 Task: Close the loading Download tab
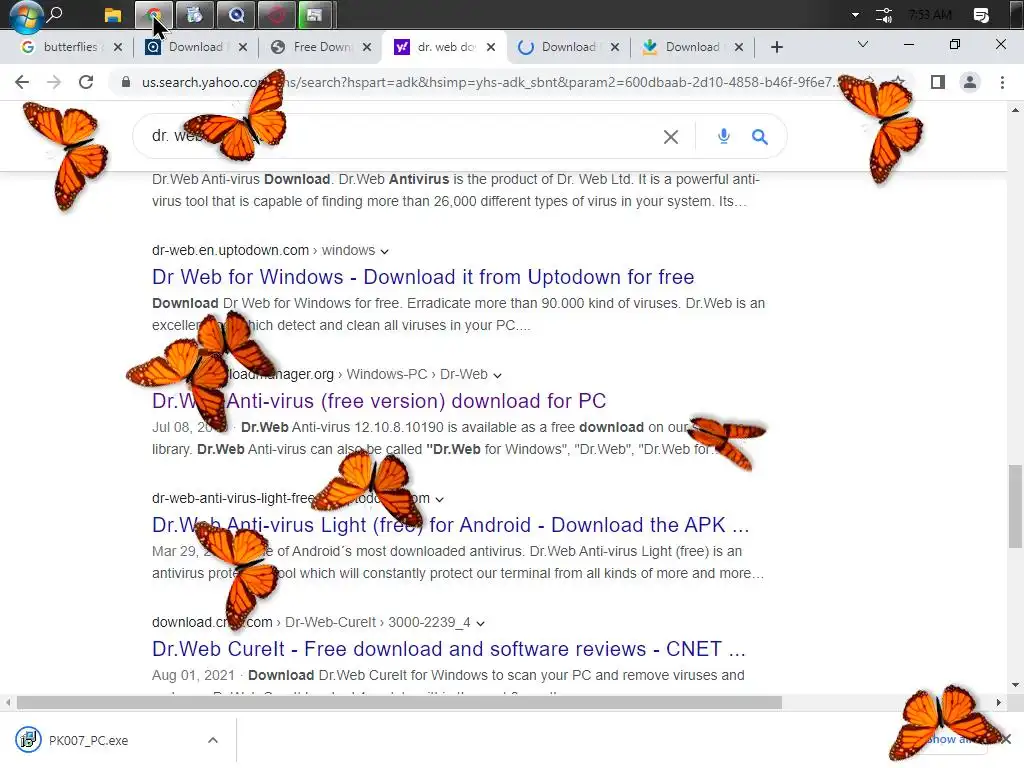[x=615, y=47]
